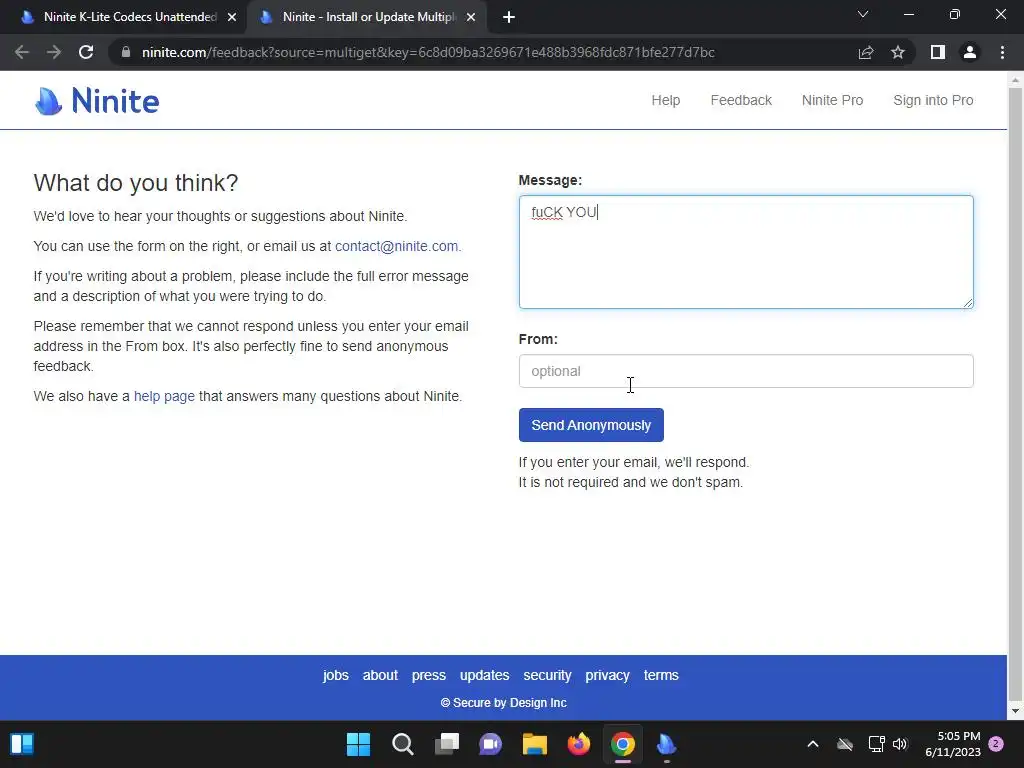Screen dimensions: 1024x768
Task: Launch Firefox from the taskbar
Action: coord(579,744)
